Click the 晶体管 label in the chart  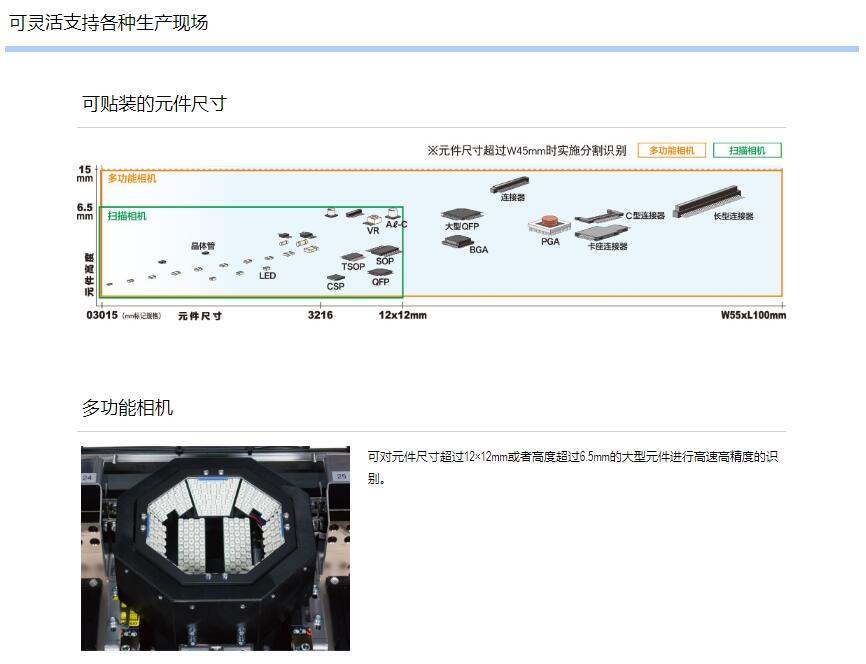[203, 245]
